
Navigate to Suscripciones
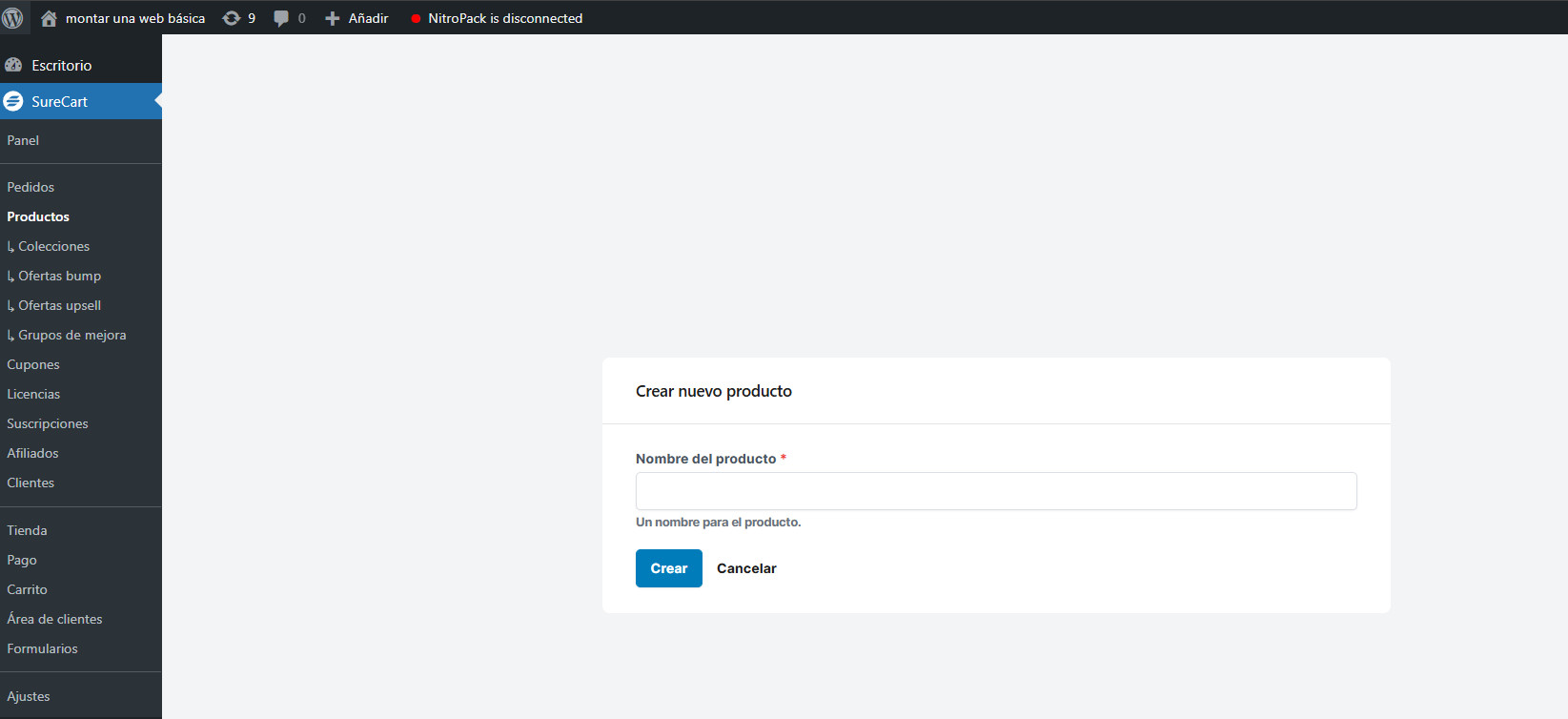tap(48, 423)
